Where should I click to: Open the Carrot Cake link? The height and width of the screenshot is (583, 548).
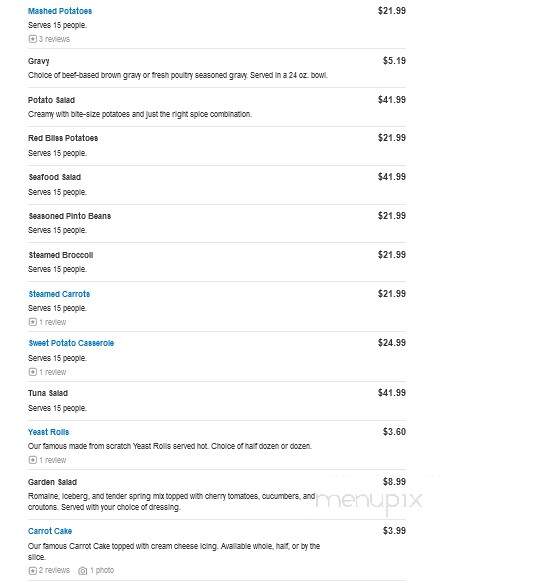[x=50, y=531]
